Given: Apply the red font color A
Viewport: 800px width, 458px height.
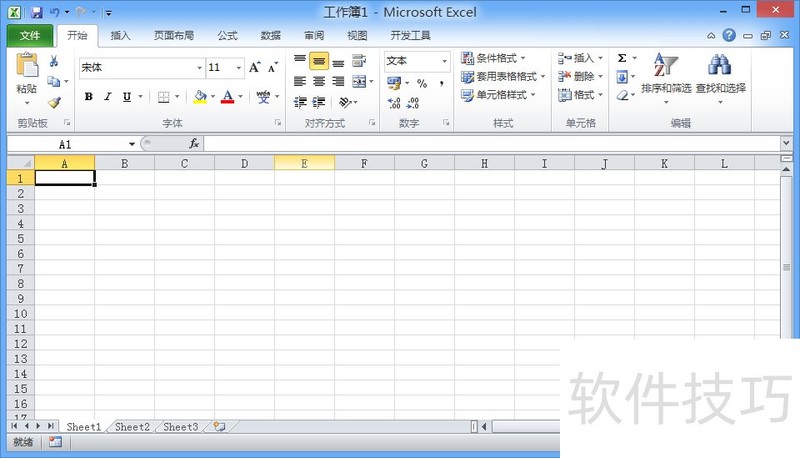Looking at the screenshot, I should pyautogui.click(x=228, y=96).
